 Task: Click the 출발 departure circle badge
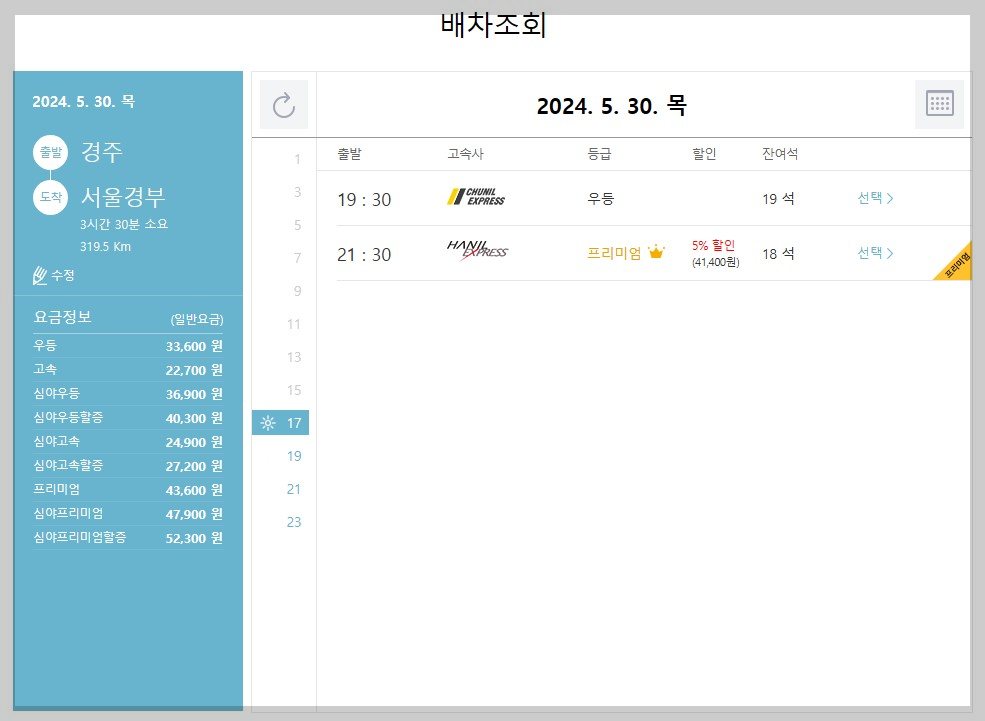50,152
